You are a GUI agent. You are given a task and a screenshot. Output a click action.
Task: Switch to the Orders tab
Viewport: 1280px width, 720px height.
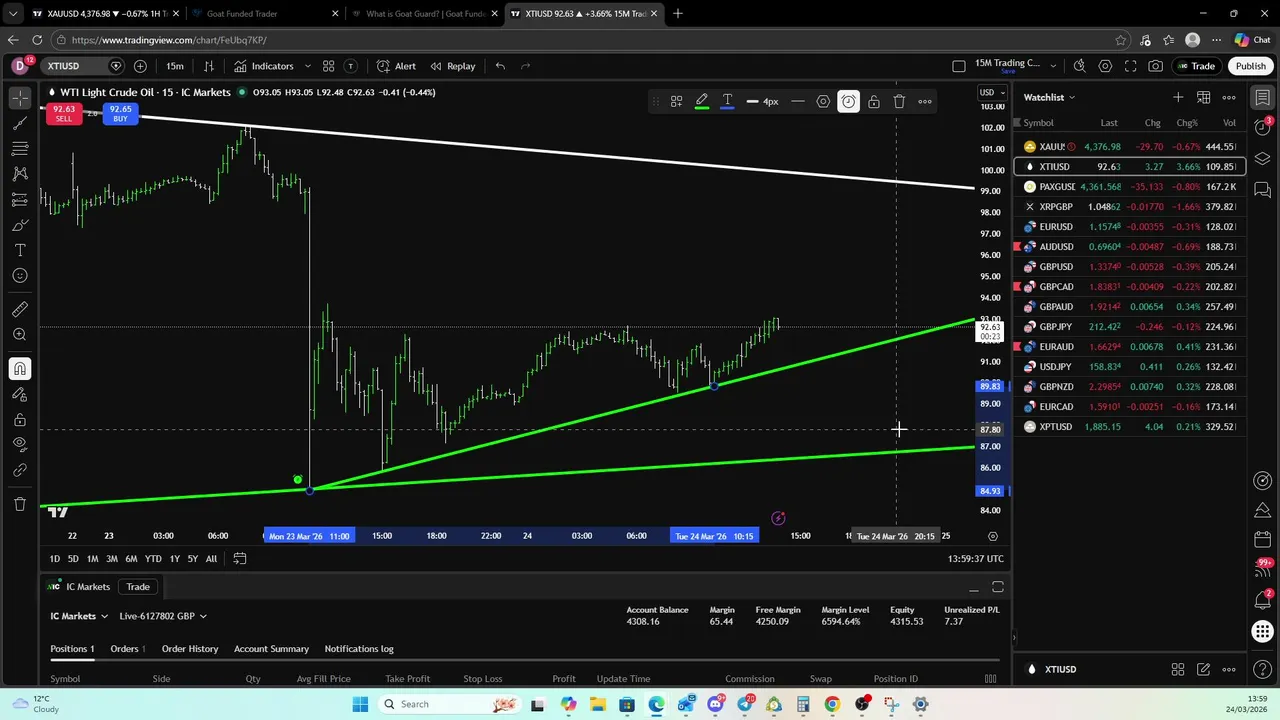[127, 649]
